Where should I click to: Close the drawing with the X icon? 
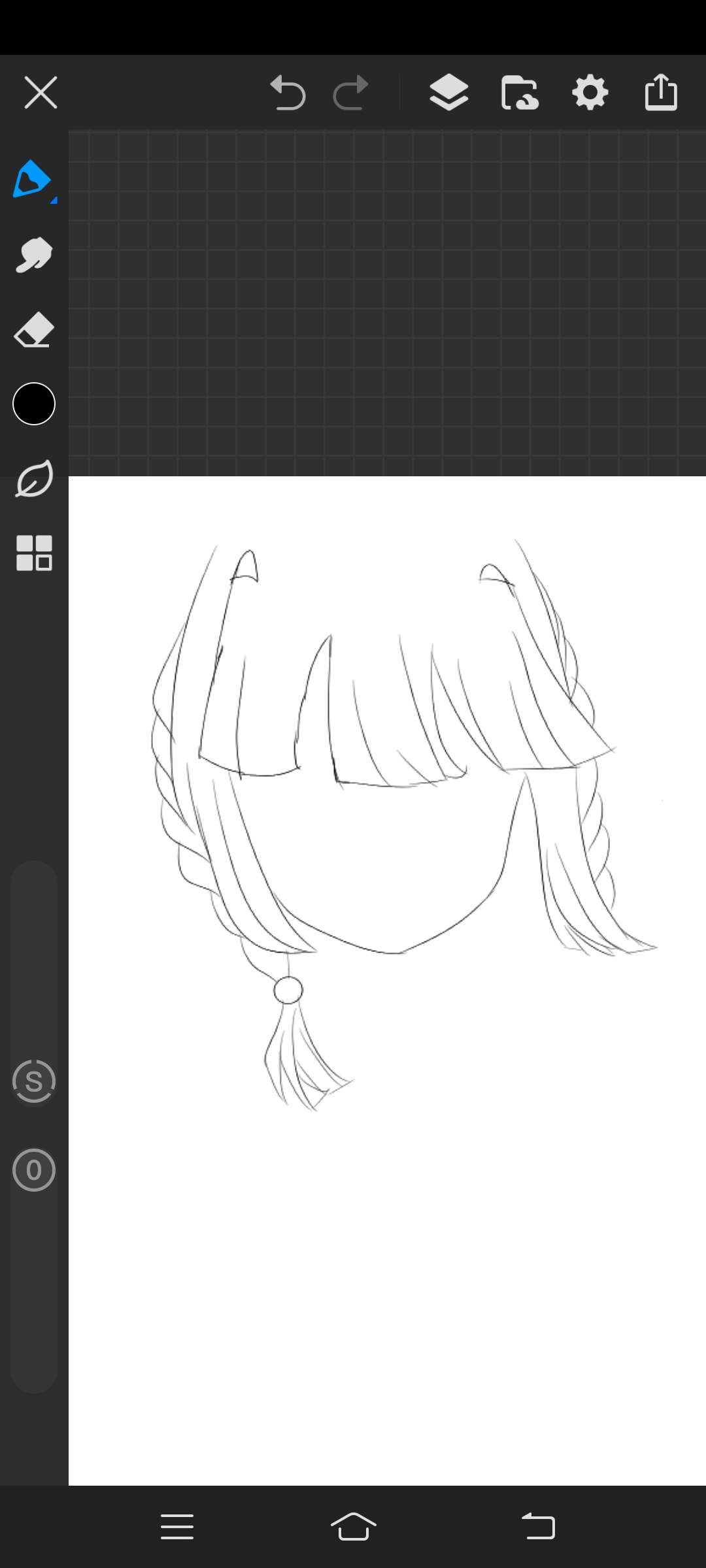click(41, 92)
